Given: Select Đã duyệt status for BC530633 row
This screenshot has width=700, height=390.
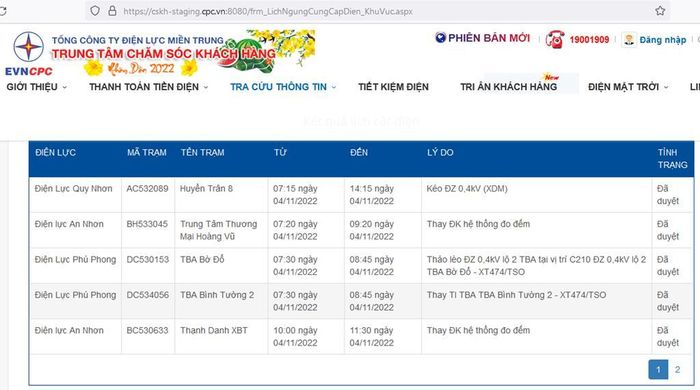Looking at the screenshot, I should pyautogui.click(x=668, y=337).
